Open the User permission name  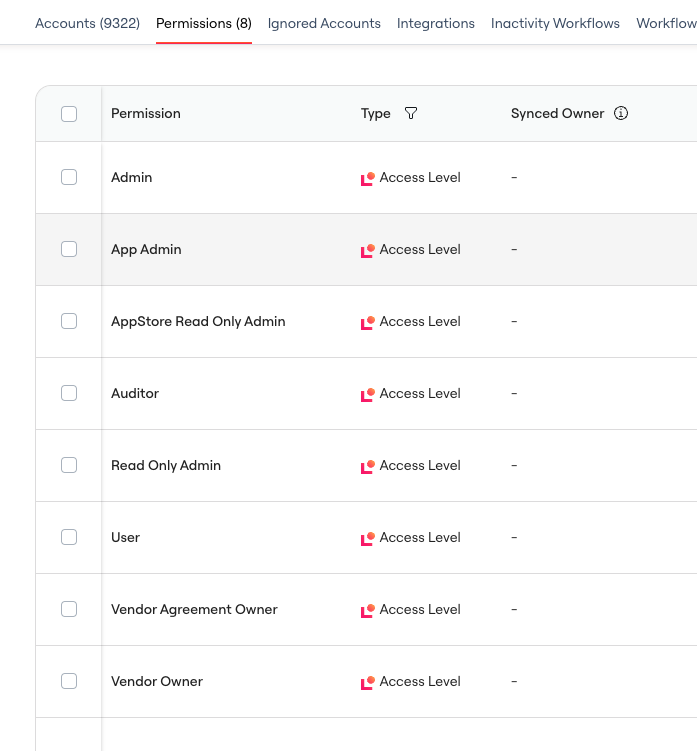click(x=126, y=537)
